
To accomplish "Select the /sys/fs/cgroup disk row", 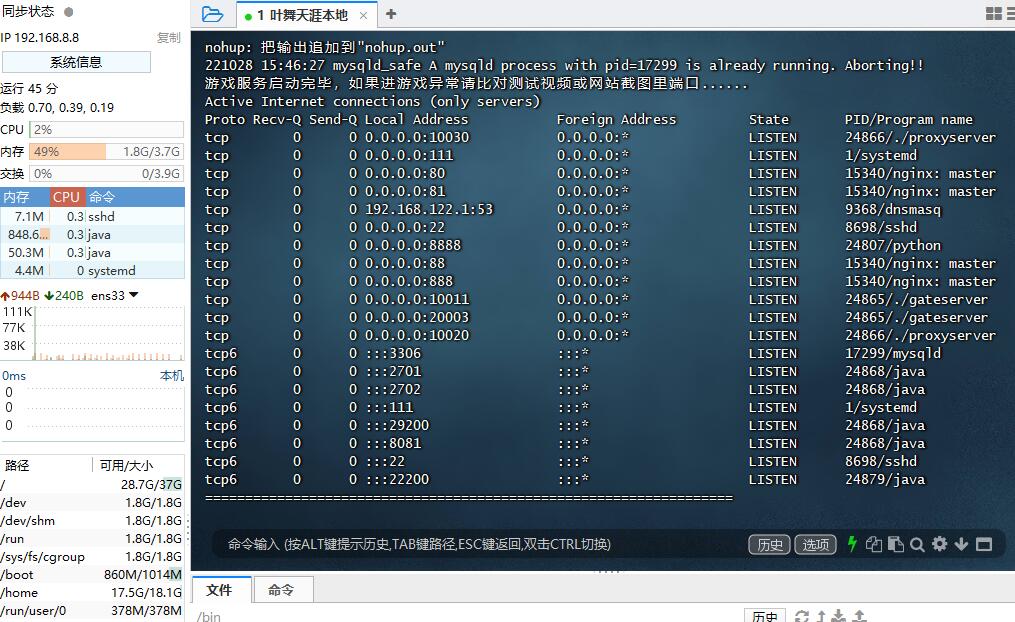I will (92, 557).
